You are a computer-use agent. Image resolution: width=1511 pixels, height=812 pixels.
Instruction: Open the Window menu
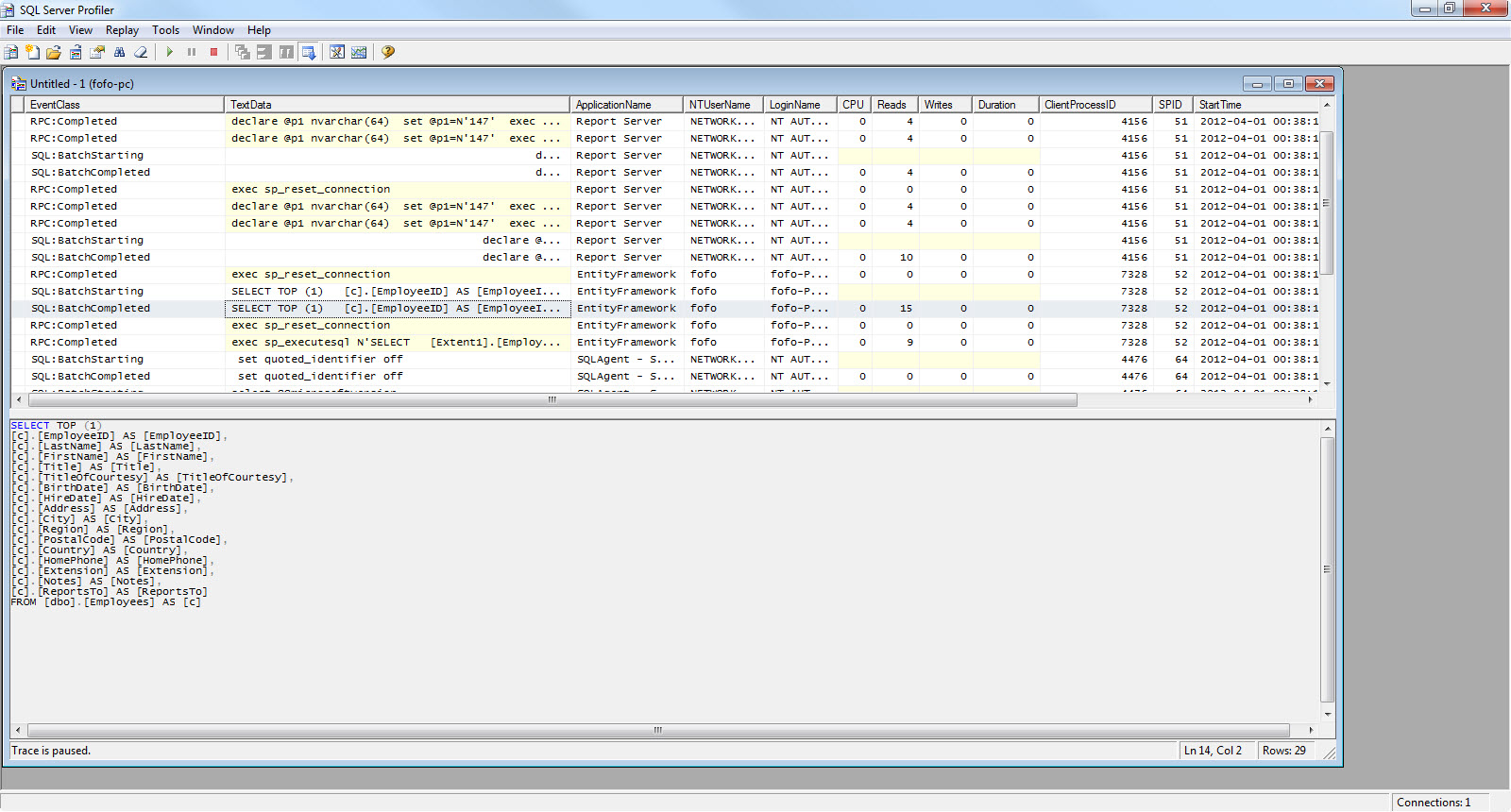213,30
